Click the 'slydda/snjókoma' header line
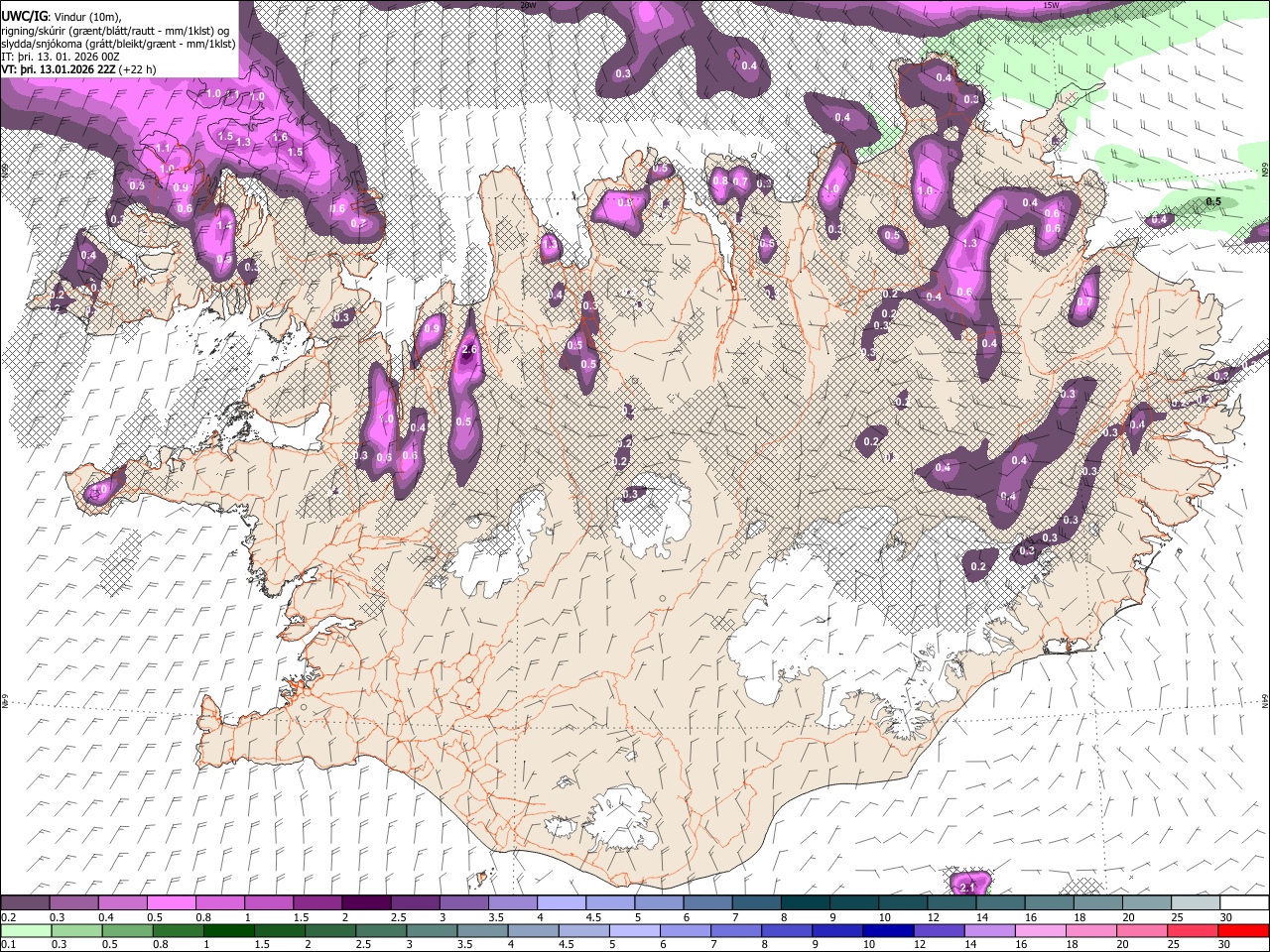Screen dimensions: 1270x952 pyautogui.click(x=118, y=44)
